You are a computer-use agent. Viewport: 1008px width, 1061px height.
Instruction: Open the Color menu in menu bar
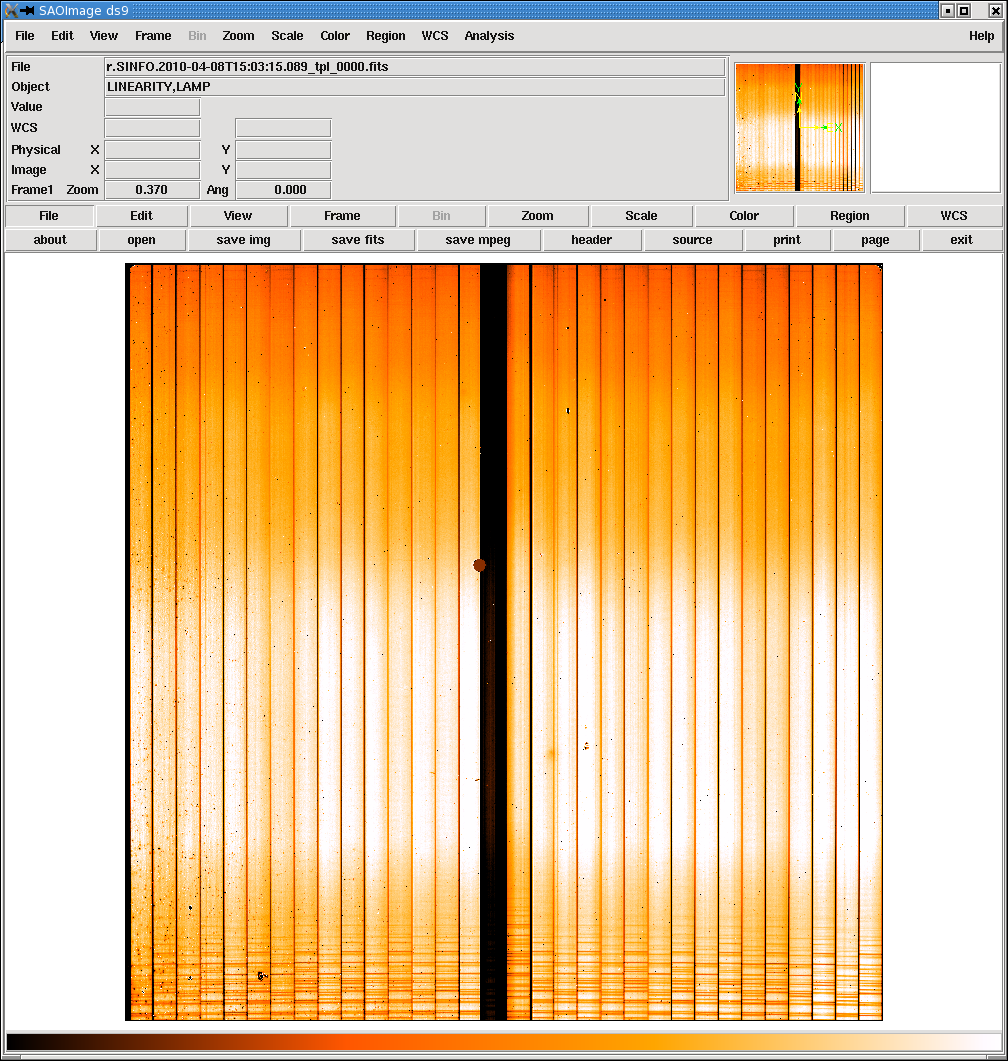[x=335, y=36]
